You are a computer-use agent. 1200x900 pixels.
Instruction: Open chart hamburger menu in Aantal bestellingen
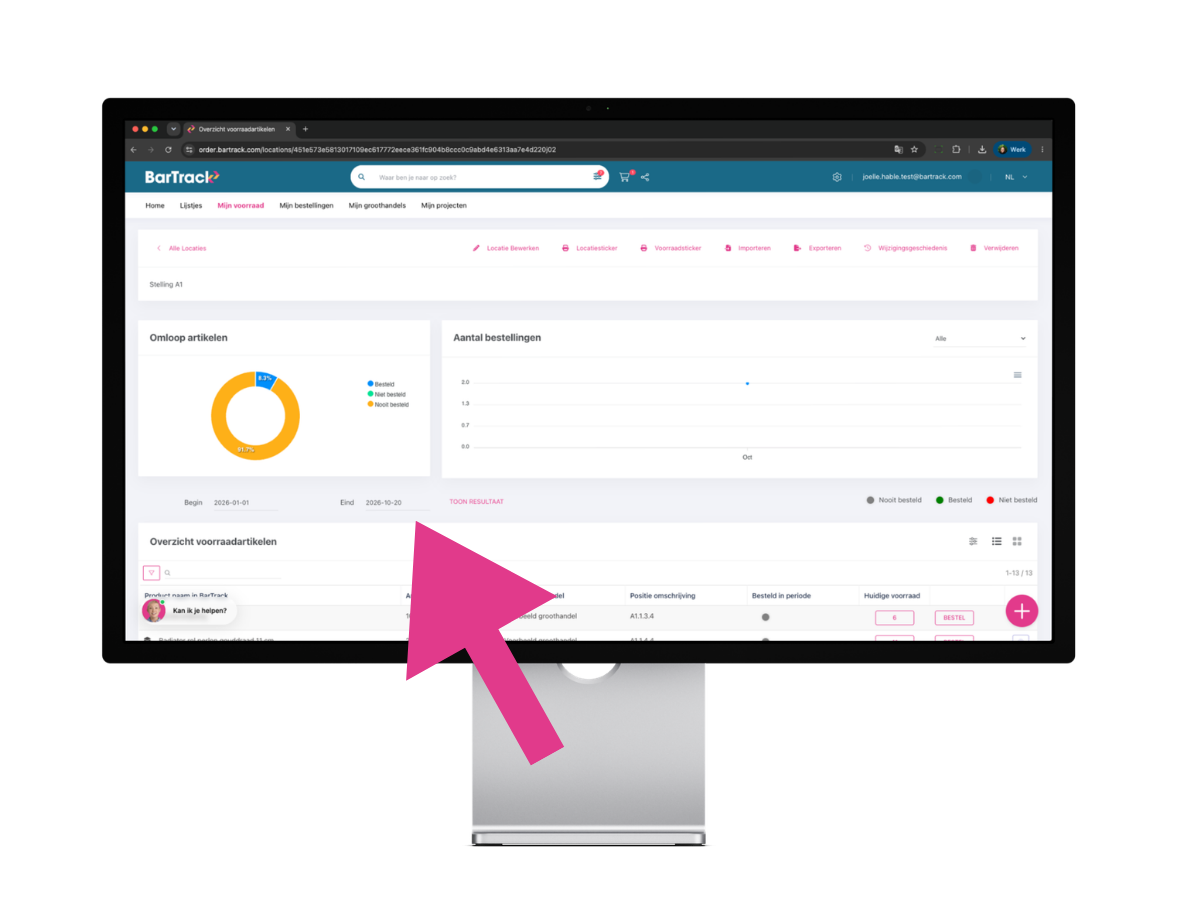point(1017,375)
